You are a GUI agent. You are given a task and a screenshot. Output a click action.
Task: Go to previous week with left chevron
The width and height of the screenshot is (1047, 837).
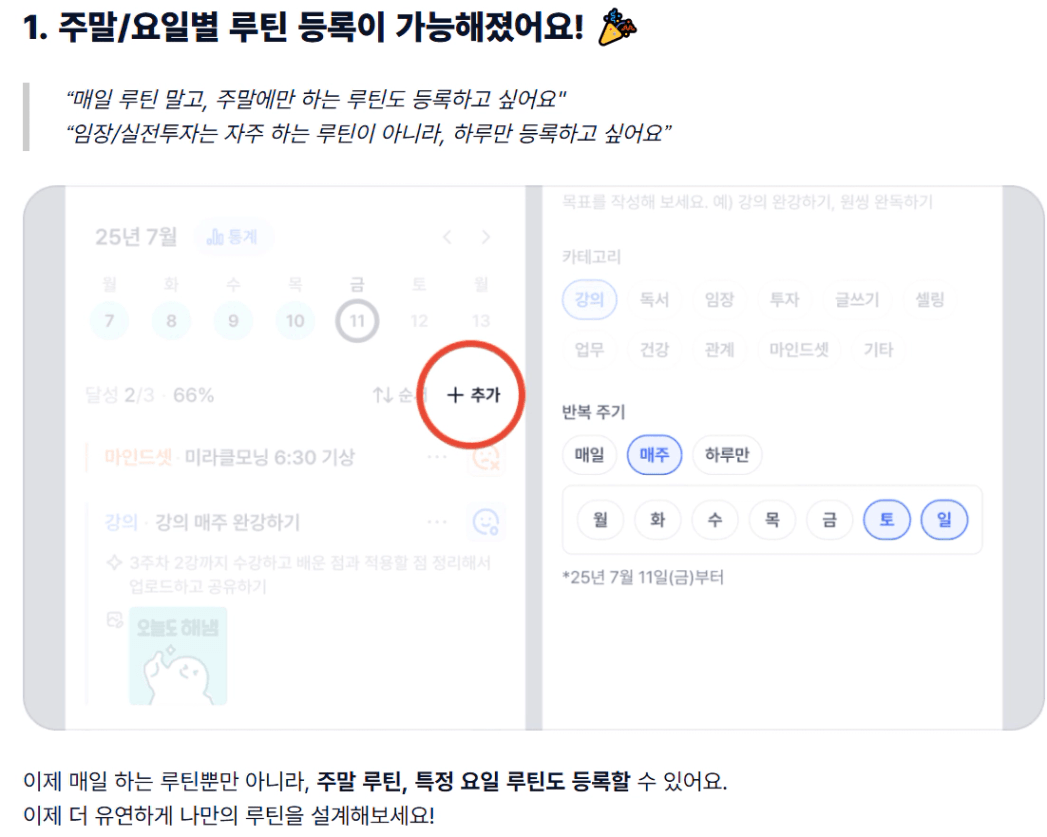coord(447,237)
